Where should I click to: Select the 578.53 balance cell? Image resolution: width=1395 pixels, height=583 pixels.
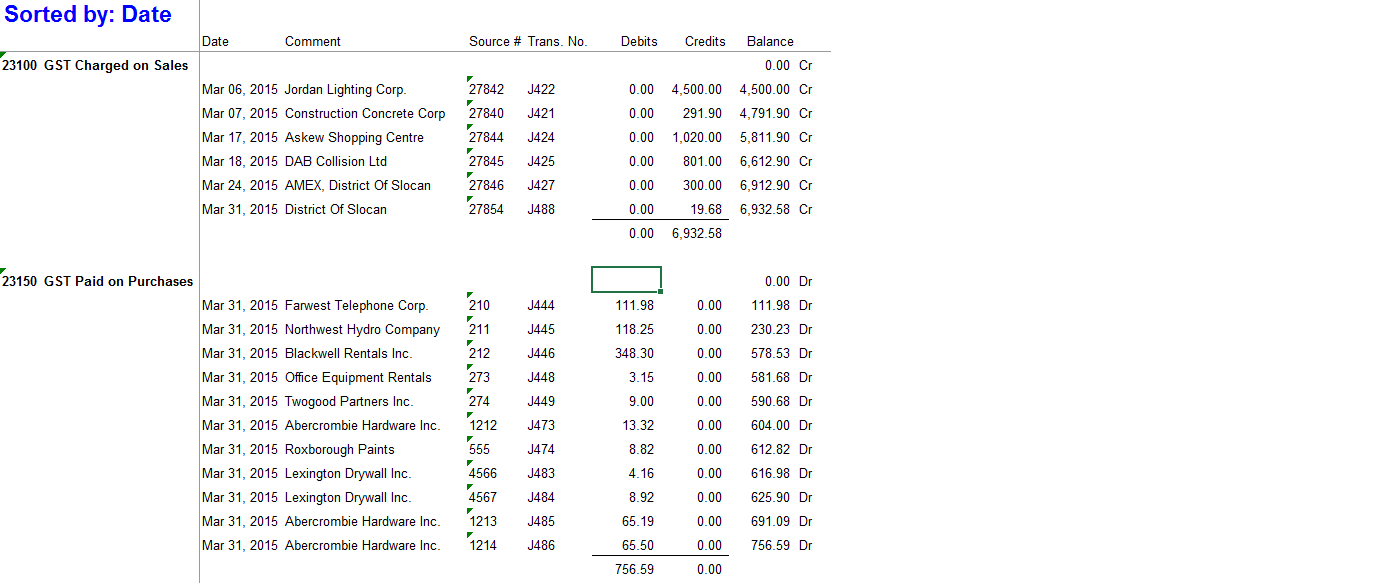(770, 353)
